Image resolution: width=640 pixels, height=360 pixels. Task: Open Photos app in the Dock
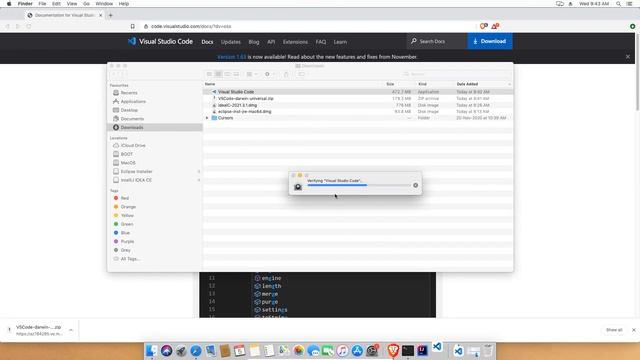(298, 350)
